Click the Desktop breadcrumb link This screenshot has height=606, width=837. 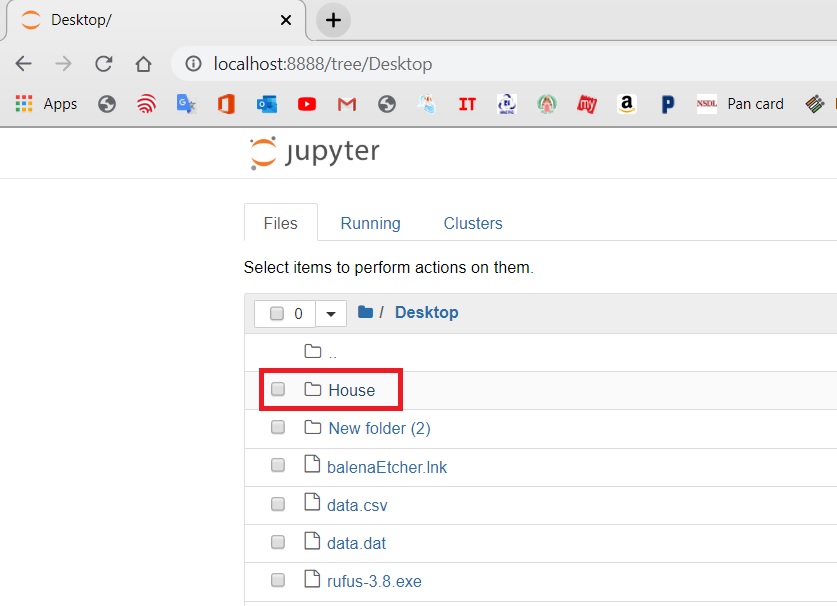point(427,312)
